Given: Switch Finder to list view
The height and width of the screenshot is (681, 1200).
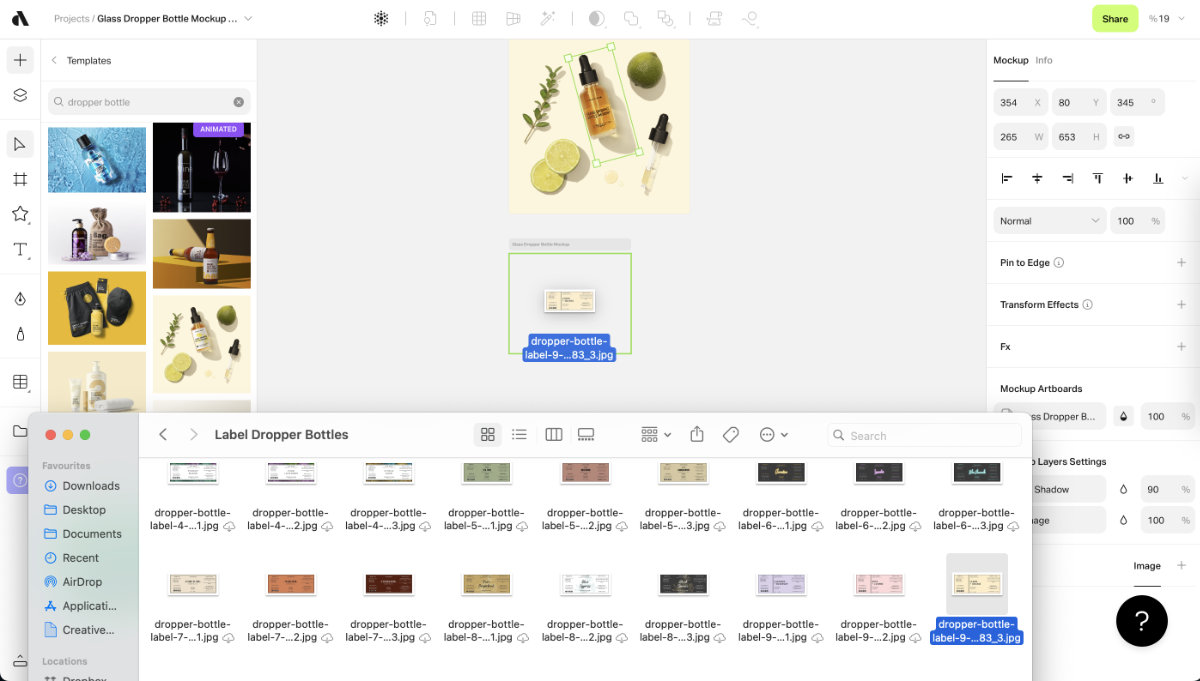Looking at the screenshot, I should (519, 434).
